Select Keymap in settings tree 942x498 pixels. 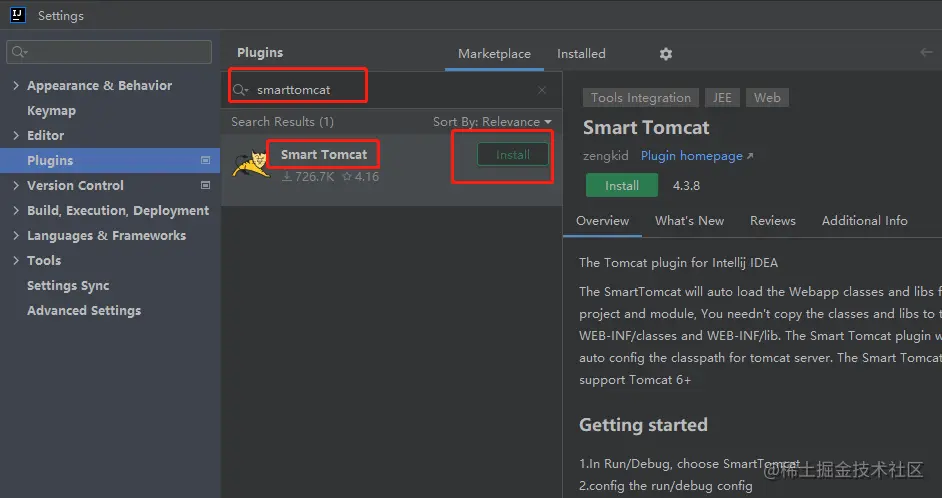click(x=51, y=111)
